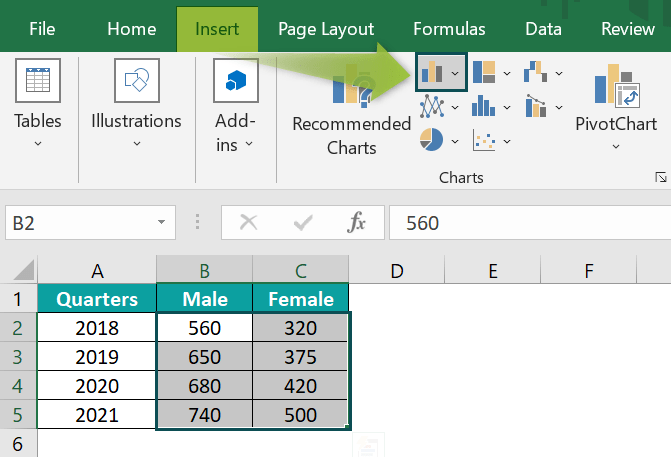Click the Quarters header cell
Viewport: 671px width, 457px height.
pyautogui.click(x=97, y=298)
